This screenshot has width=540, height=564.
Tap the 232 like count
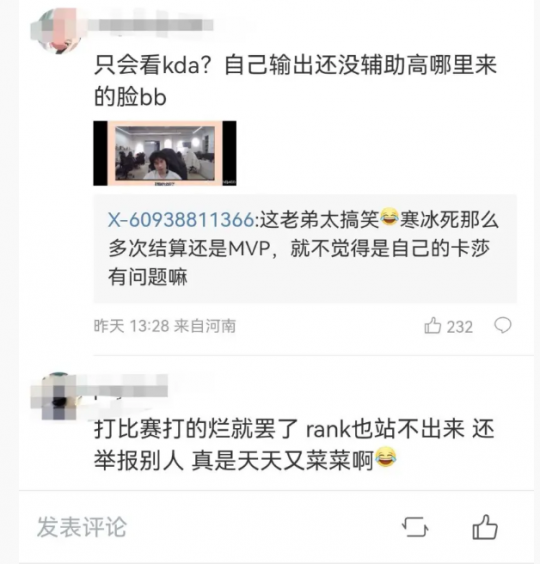[x=460, y=327]
